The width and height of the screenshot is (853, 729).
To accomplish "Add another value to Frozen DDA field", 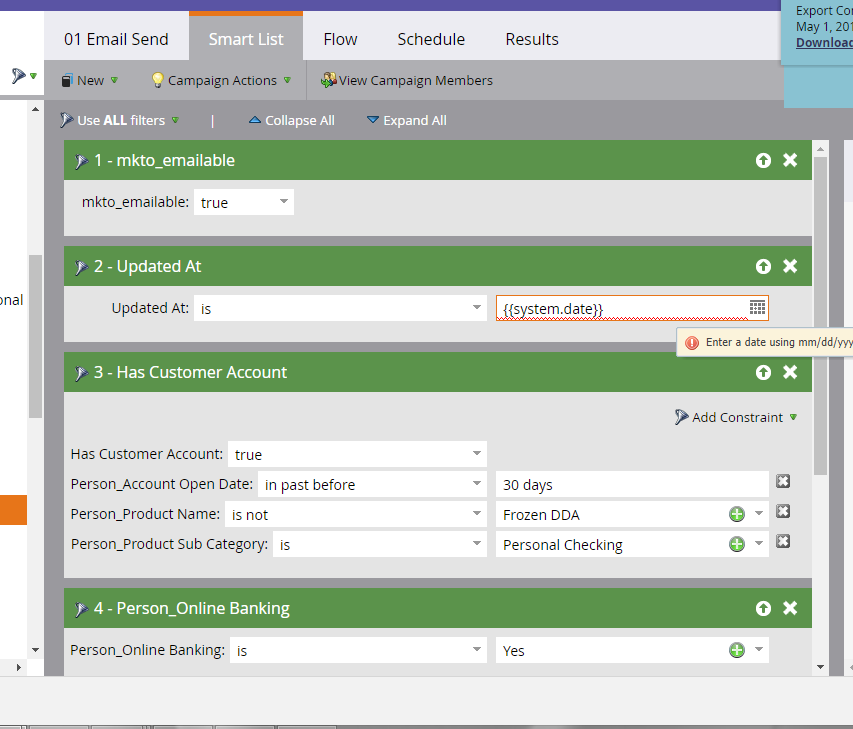I will [737, 514].
